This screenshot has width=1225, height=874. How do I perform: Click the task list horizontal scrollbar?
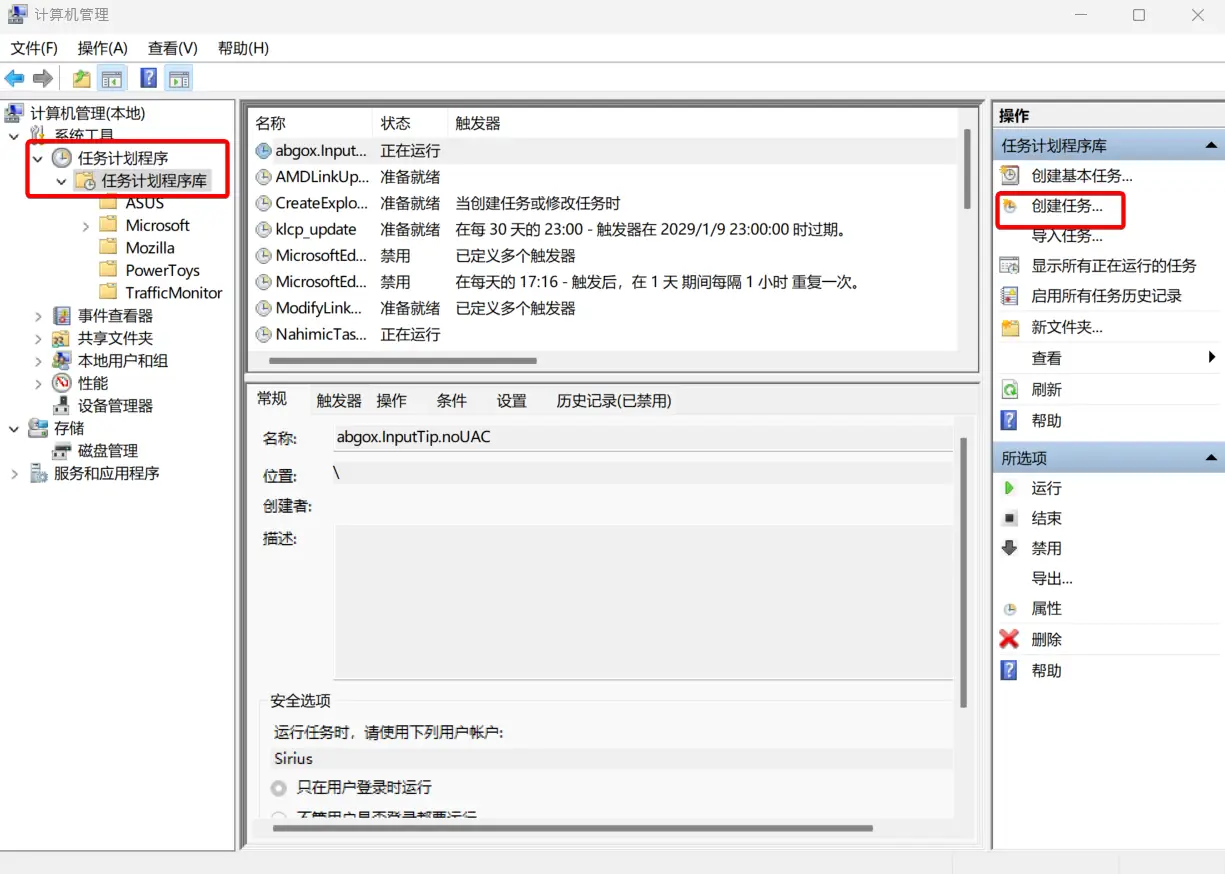404,360
